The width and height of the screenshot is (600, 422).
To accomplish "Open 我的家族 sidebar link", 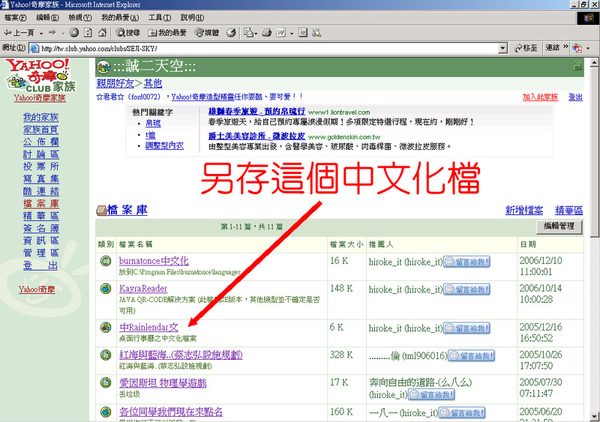I will point(41,117).
